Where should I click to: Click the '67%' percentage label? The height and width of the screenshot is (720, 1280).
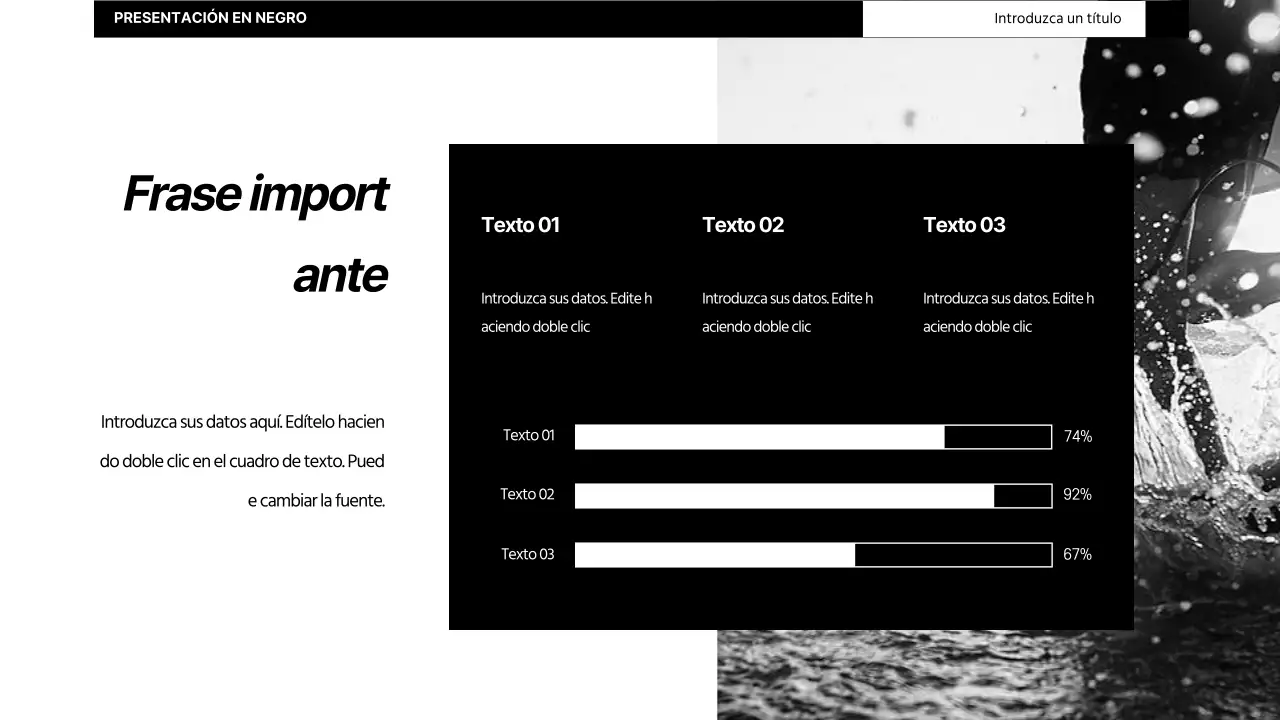point(1077,553)
